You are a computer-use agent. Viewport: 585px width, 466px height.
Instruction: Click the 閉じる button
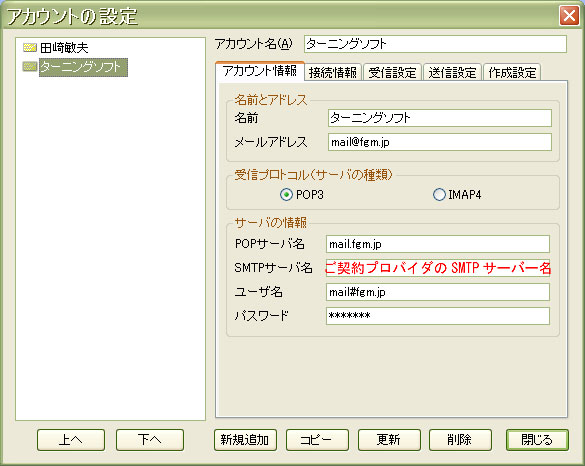(537, 440)
